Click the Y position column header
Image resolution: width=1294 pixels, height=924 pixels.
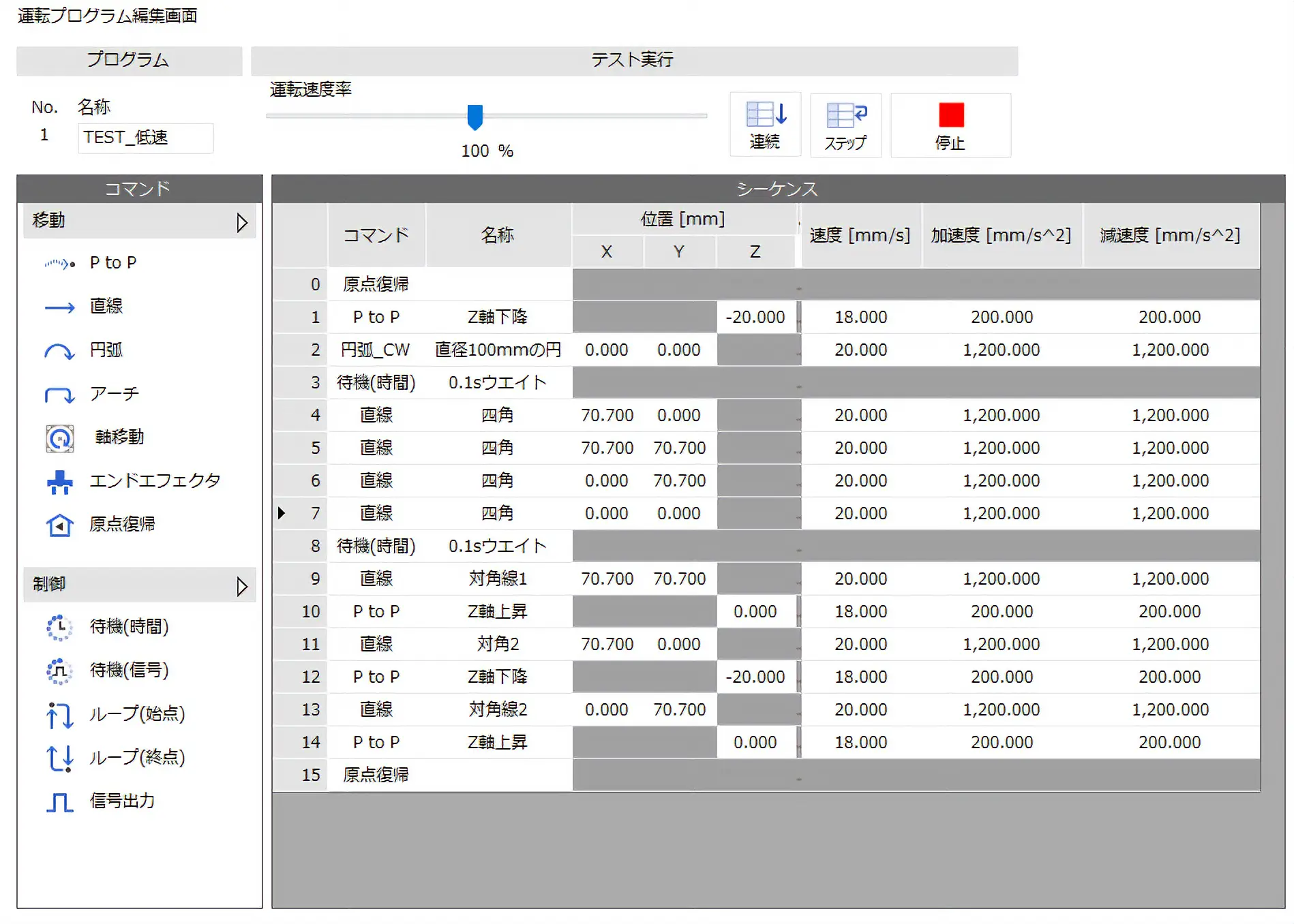point(680,251)
